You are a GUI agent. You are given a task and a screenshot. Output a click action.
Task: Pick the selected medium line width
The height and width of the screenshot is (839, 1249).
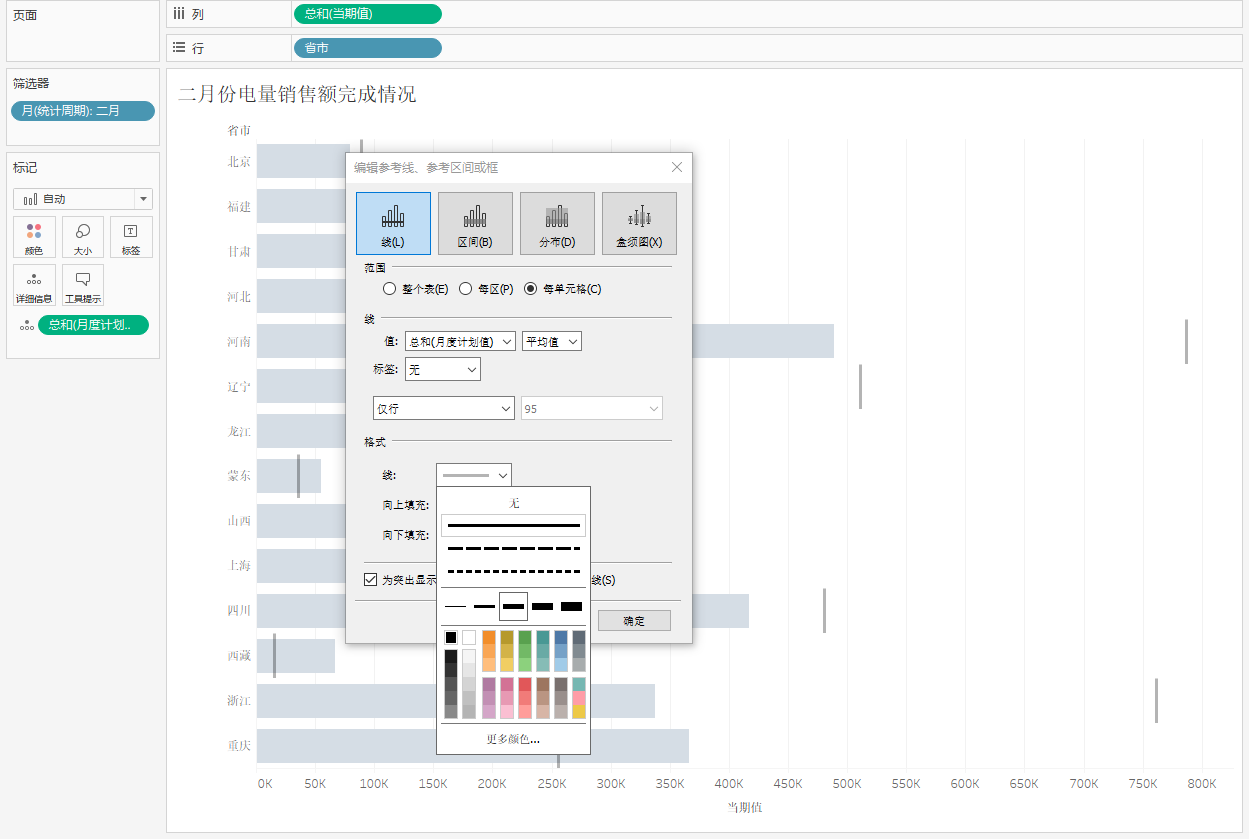point(513,606)
